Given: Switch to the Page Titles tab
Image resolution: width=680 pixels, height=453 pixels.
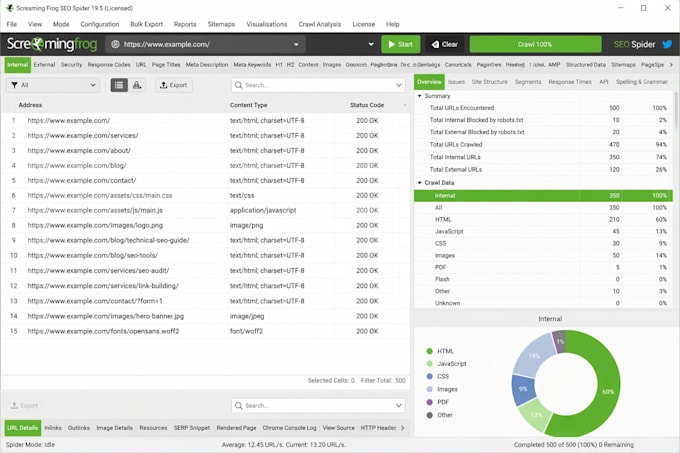Looking at the screenshot, I should (166, 65).
